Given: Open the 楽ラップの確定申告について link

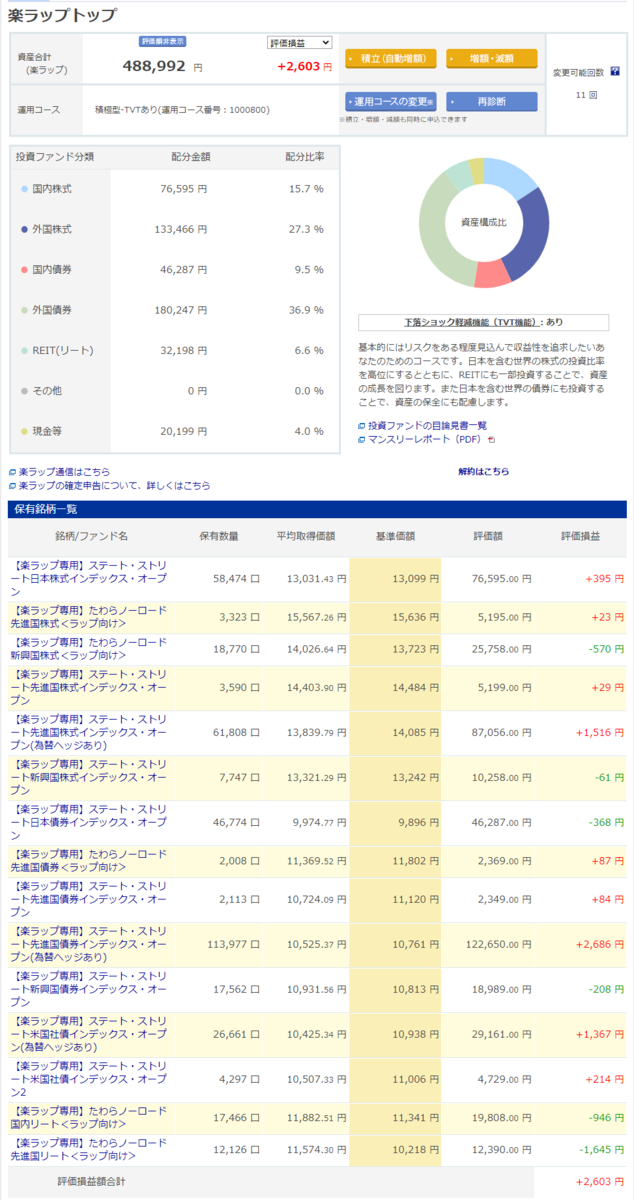Looking at the screenshot, I should click(114, 485).
